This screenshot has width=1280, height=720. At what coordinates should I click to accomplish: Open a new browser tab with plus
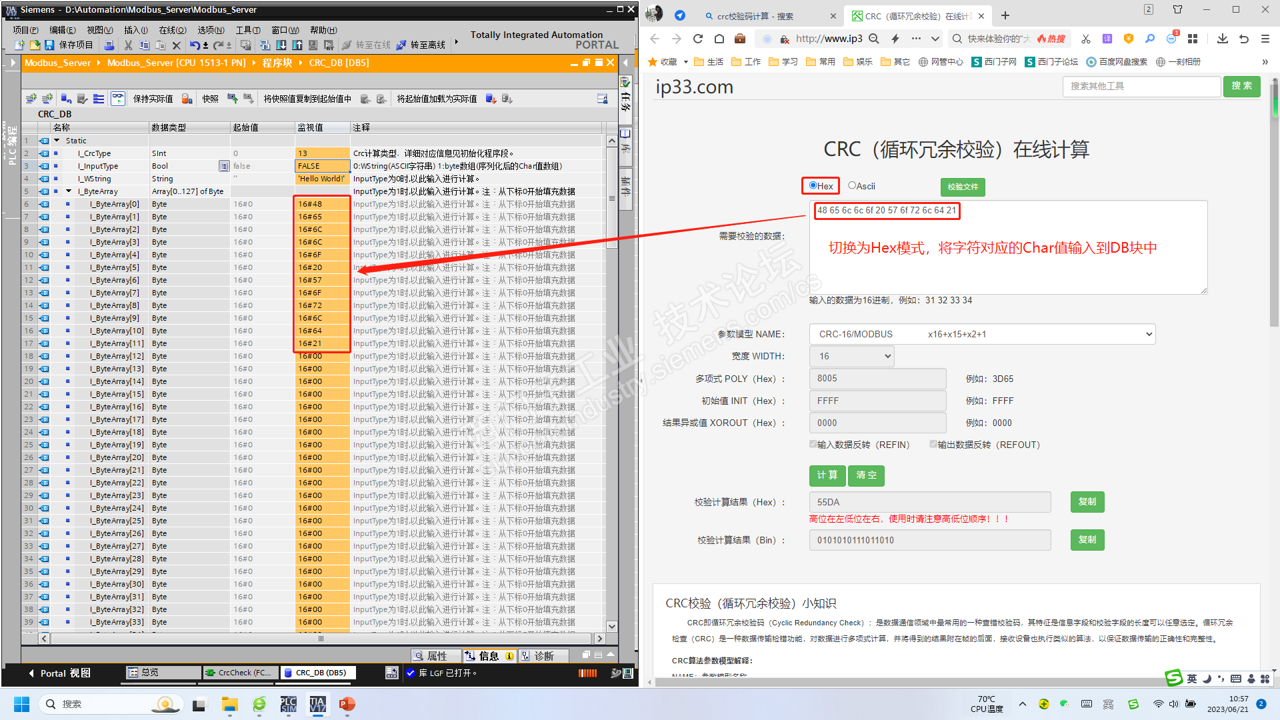[1005, 15]
